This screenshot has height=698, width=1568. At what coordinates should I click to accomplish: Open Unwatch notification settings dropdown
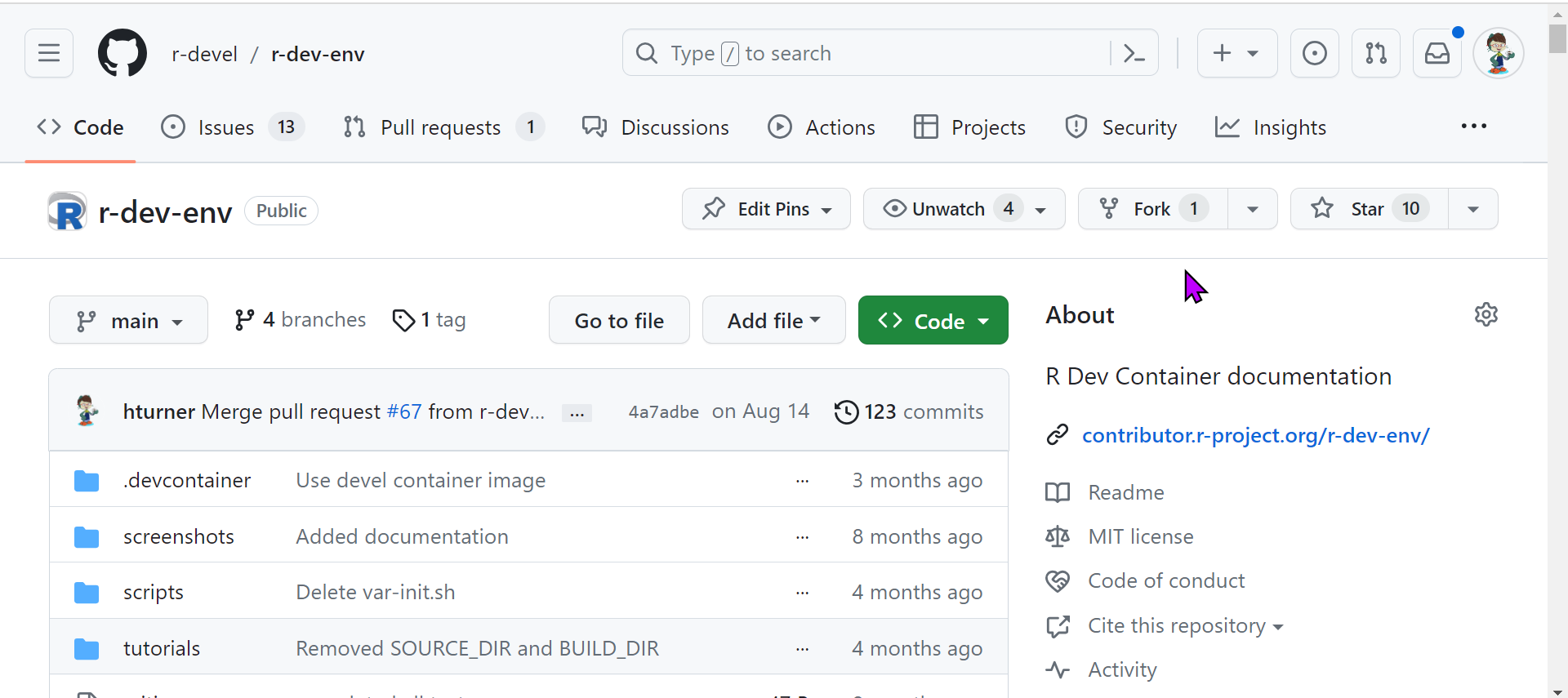[964, 209]
